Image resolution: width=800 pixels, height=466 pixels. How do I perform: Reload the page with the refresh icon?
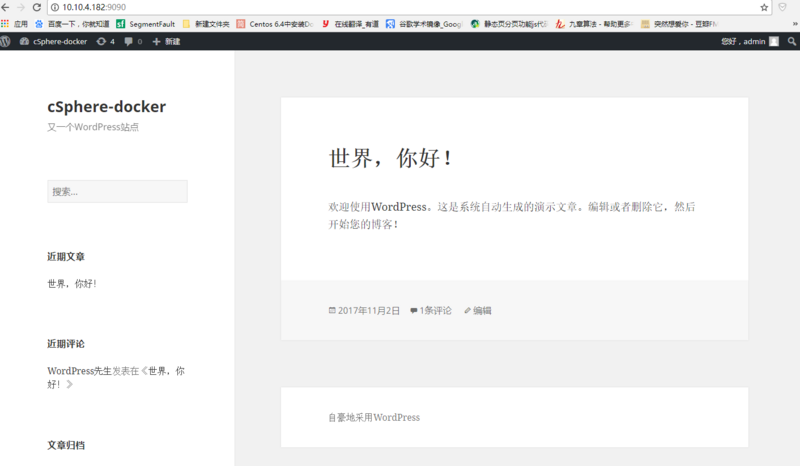pyautogui.click(x=37, y=7)
